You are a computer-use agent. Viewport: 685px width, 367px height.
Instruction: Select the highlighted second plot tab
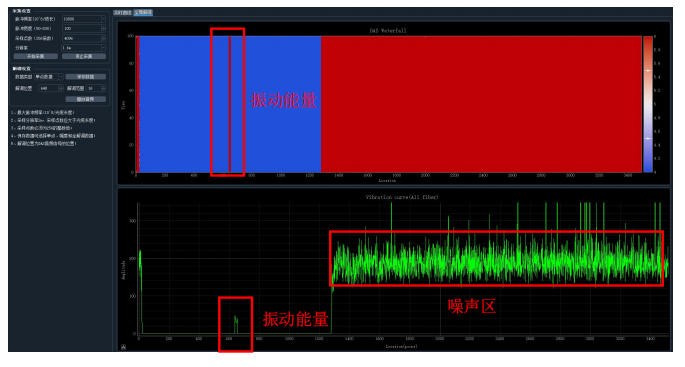click(x=143, y=13)
